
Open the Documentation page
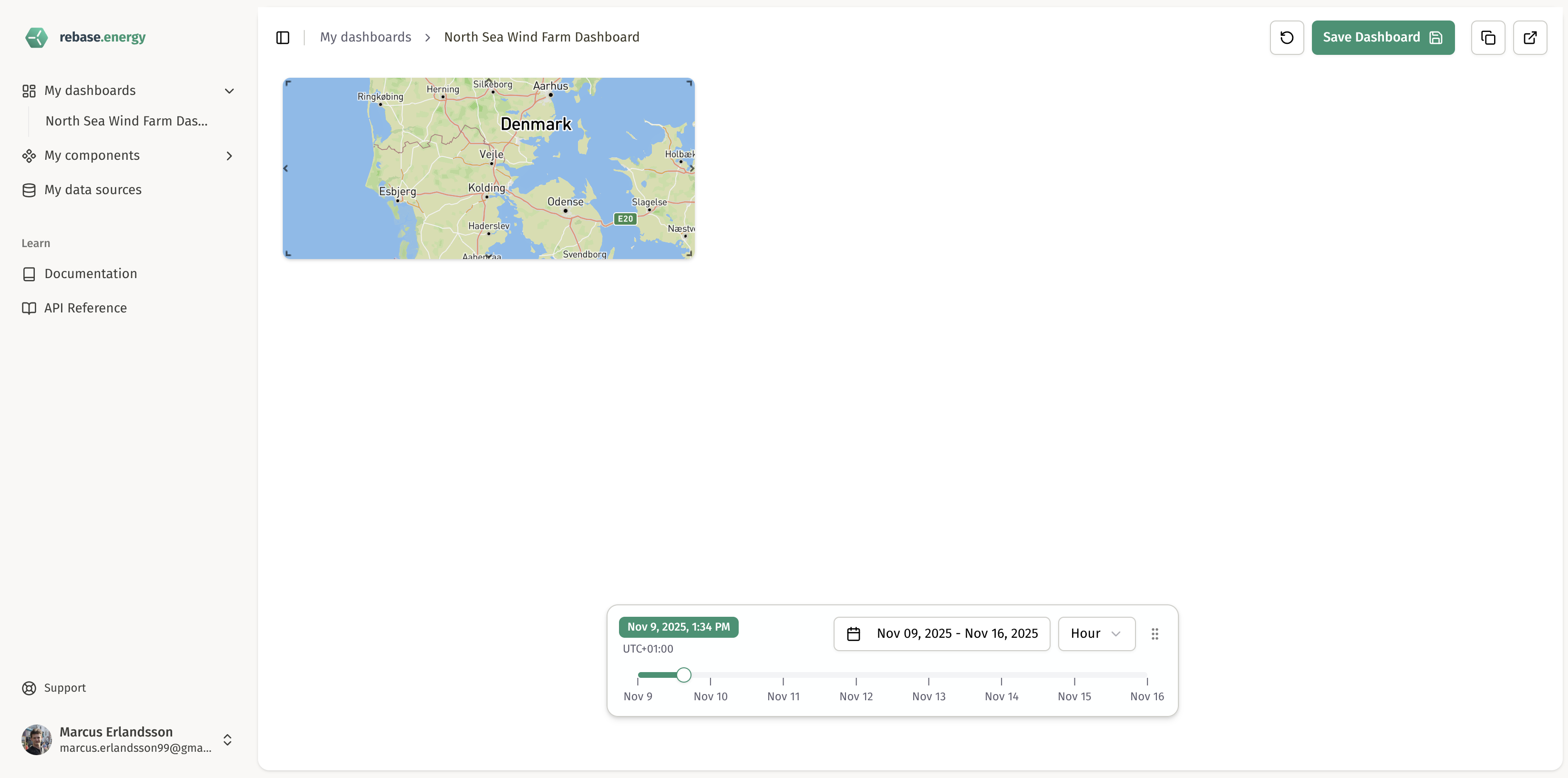pyautogui.click(x=91, y=273)
